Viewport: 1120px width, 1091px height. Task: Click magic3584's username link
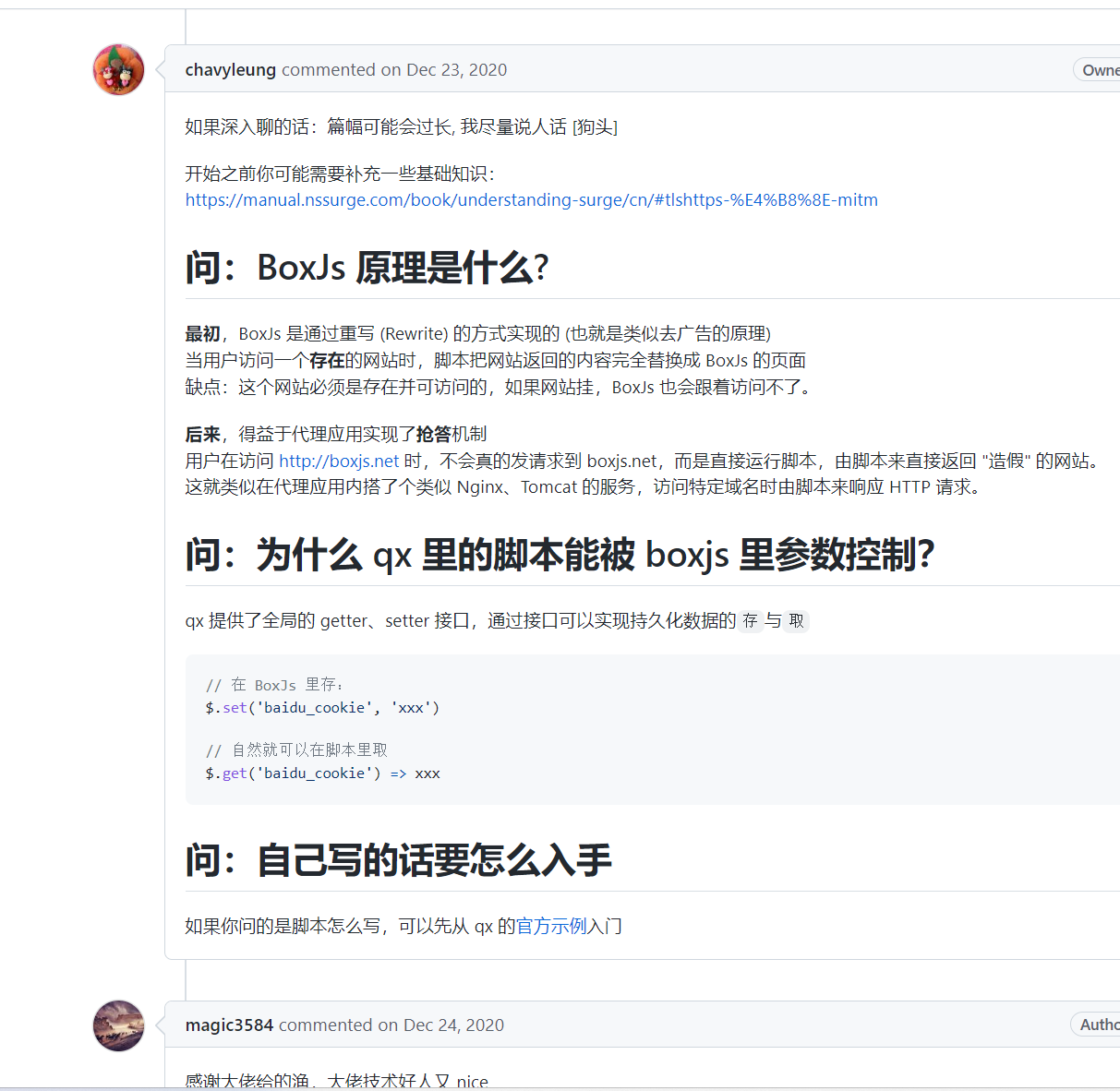(227, 1025)
